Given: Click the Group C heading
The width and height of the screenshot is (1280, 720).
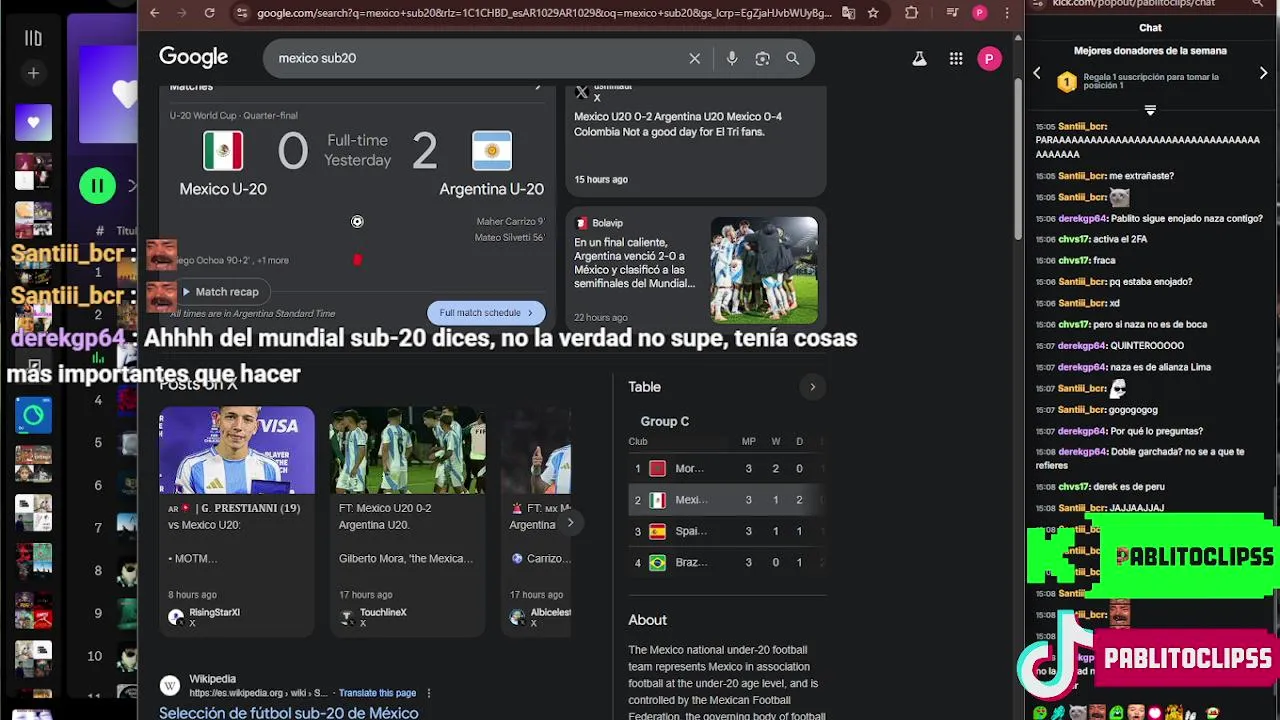Looking at the screenshot, I should (664, 421).
